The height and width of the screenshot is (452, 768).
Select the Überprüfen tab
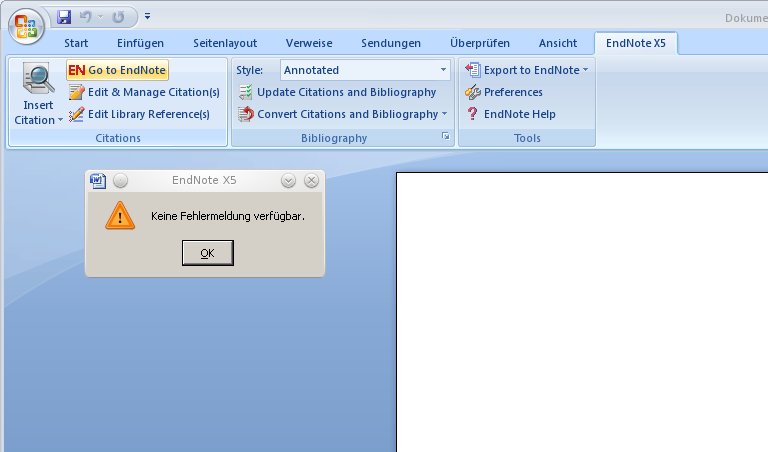(x=480, y=43)
